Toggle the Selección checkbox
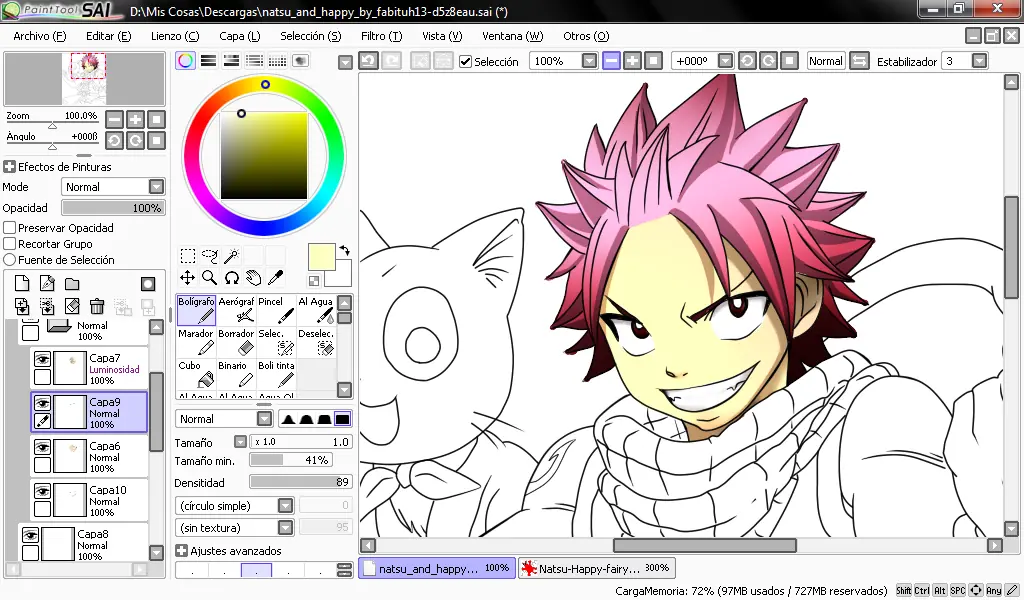Screen dimensions: 1024x600 point(466,61)
